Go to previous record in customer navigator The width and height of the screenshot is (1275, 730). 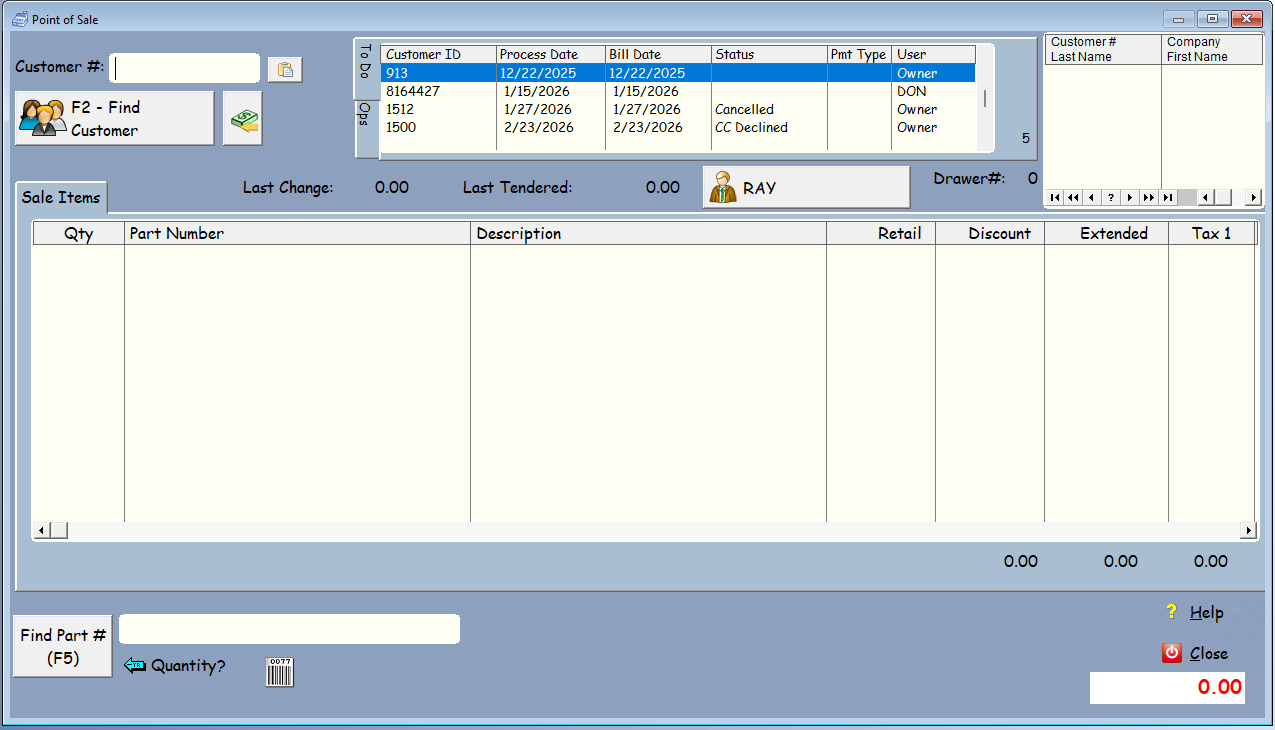(x=1091, y=197)
